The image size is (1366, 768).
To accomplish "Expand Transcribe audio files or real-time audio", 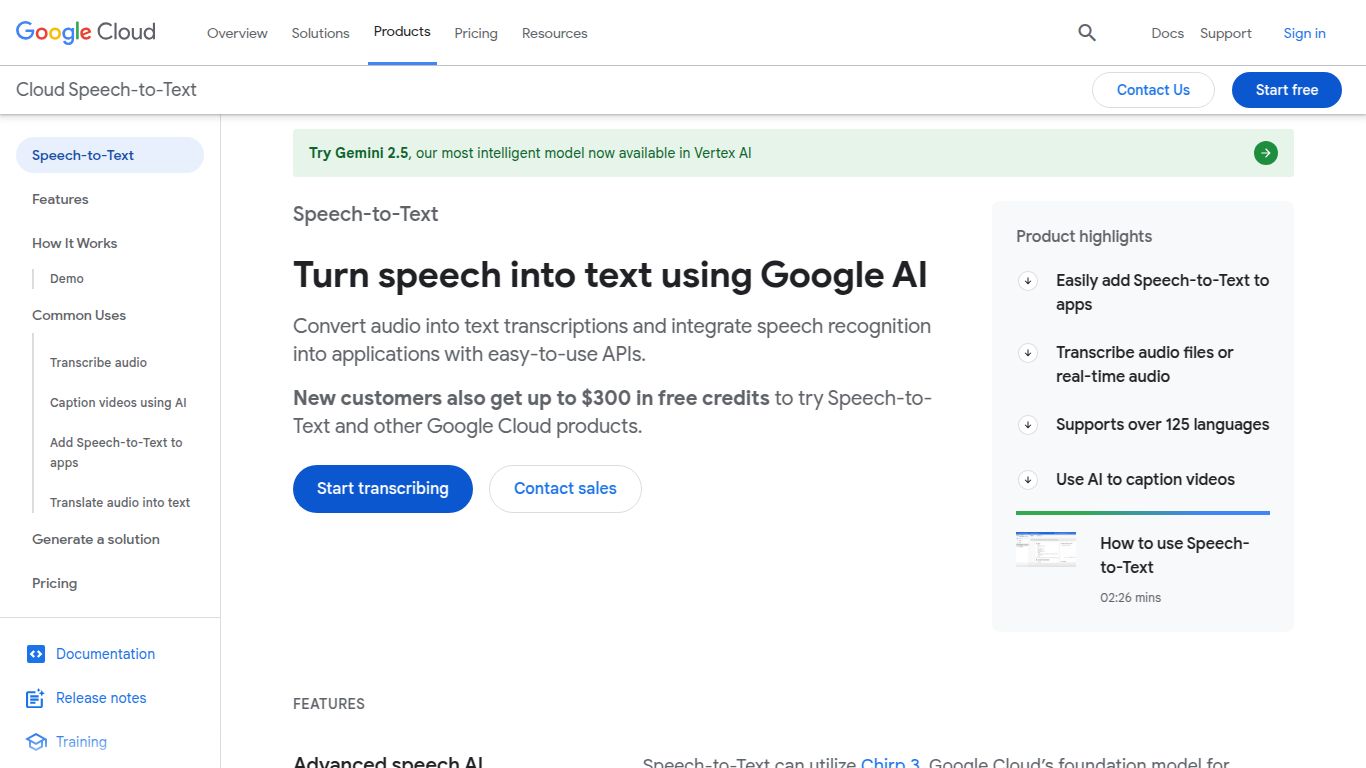I will click(x=1028, y=353).
